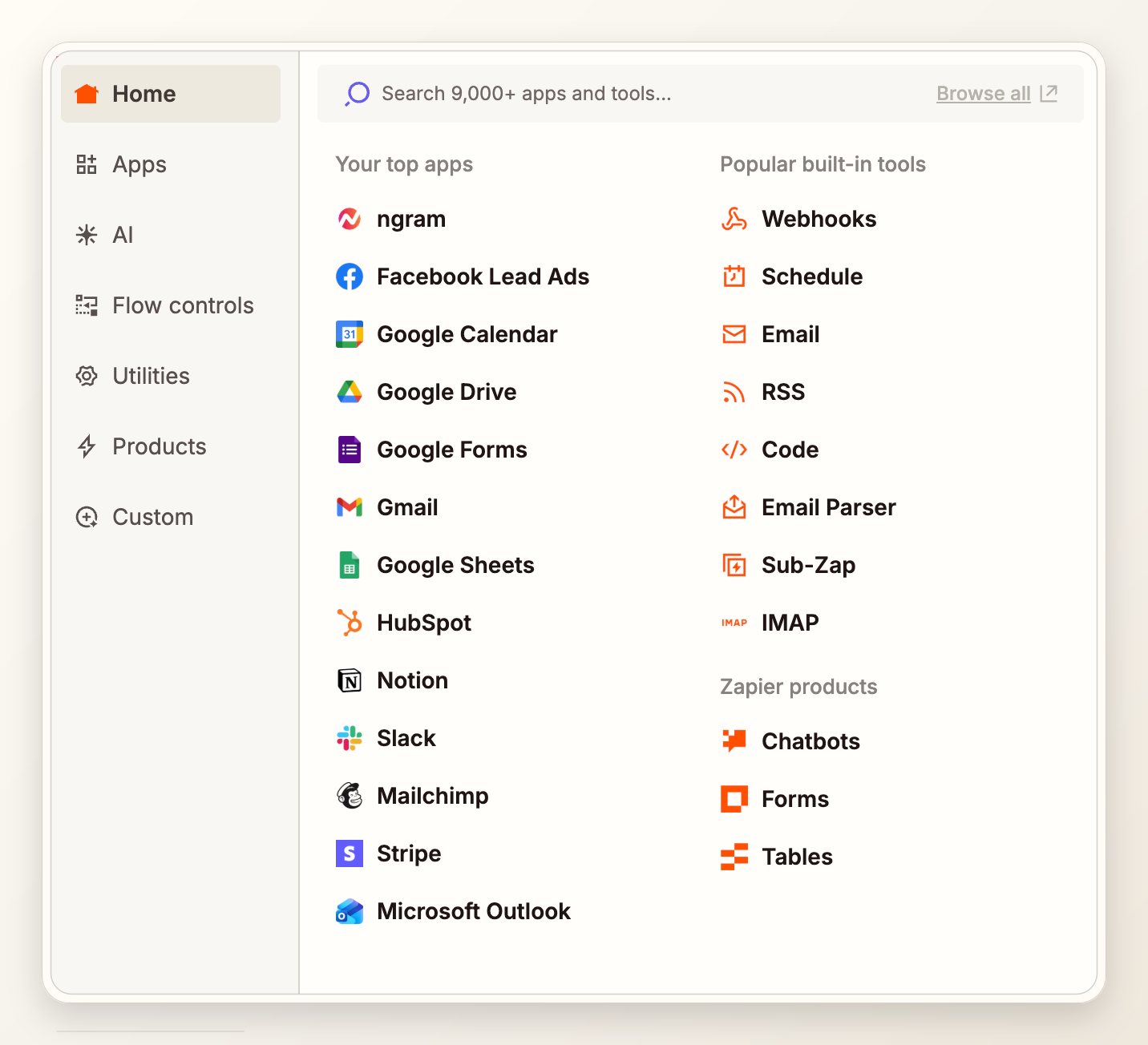The image size is (1148, 1045).
Task: Pick the Facebook Lead Ads label
Action: tap(483, 276)
